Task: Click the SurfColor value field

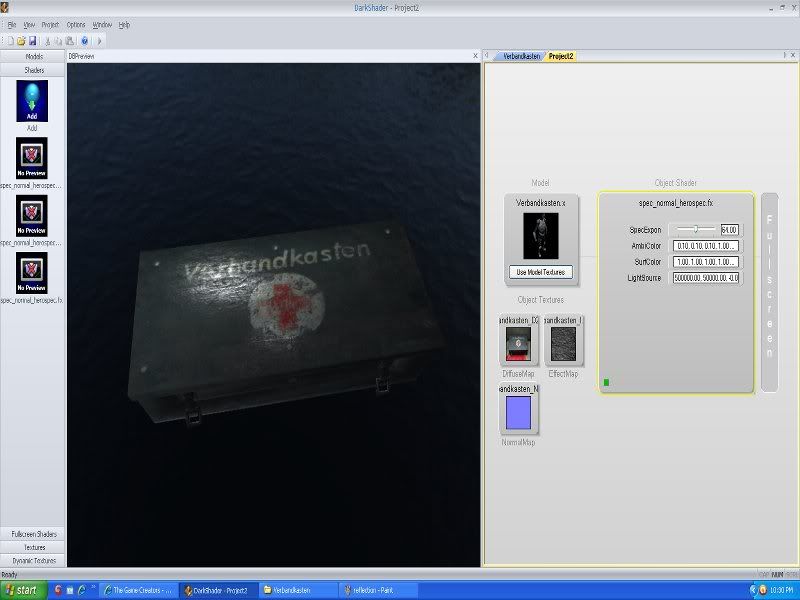Action: pyautogui.click(x=706, y=262)
